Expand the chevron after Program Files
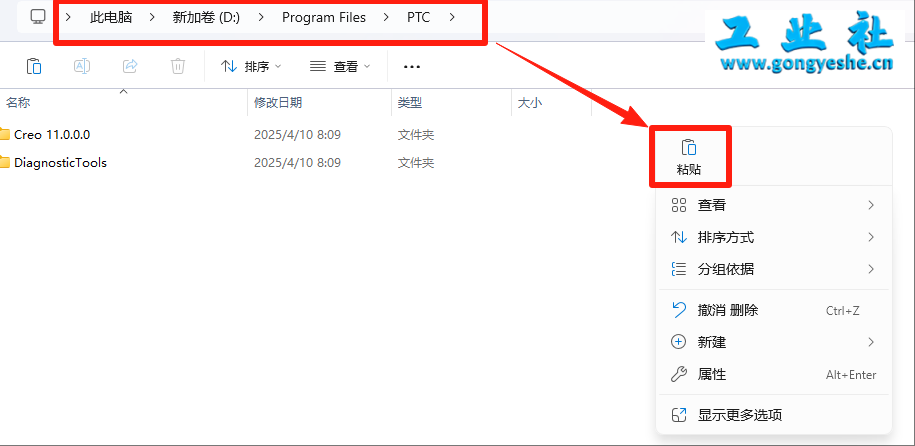The image size is (915, 446). point(386,18)
